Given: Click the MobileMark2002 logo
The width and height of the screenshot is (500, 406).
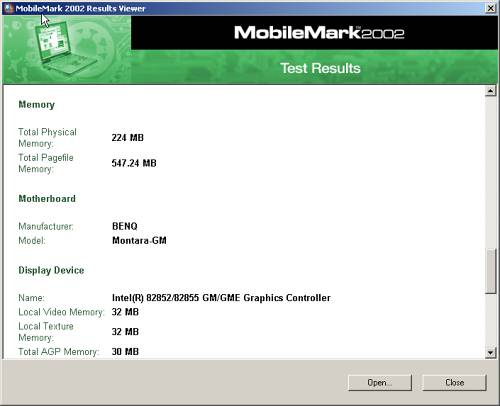Looking at the screenshot, I should click(319, 33).
